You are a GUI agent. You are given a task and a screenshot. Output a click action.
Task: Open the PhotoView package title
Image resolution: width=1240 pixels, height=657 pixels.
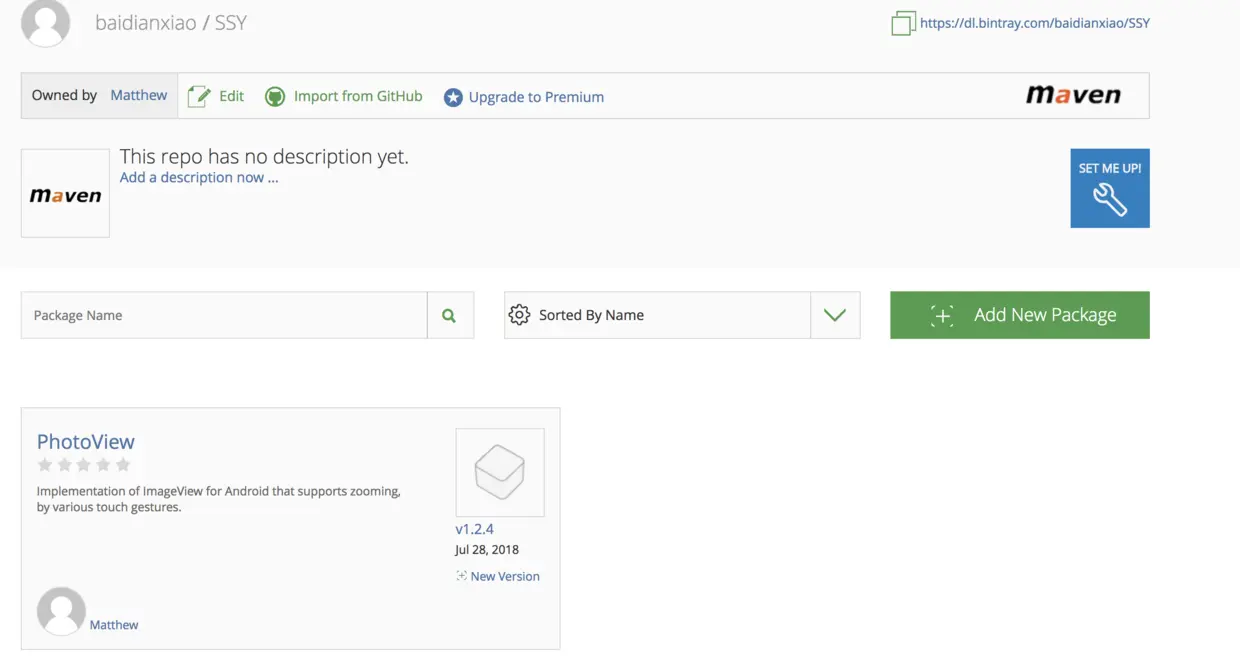86,441
